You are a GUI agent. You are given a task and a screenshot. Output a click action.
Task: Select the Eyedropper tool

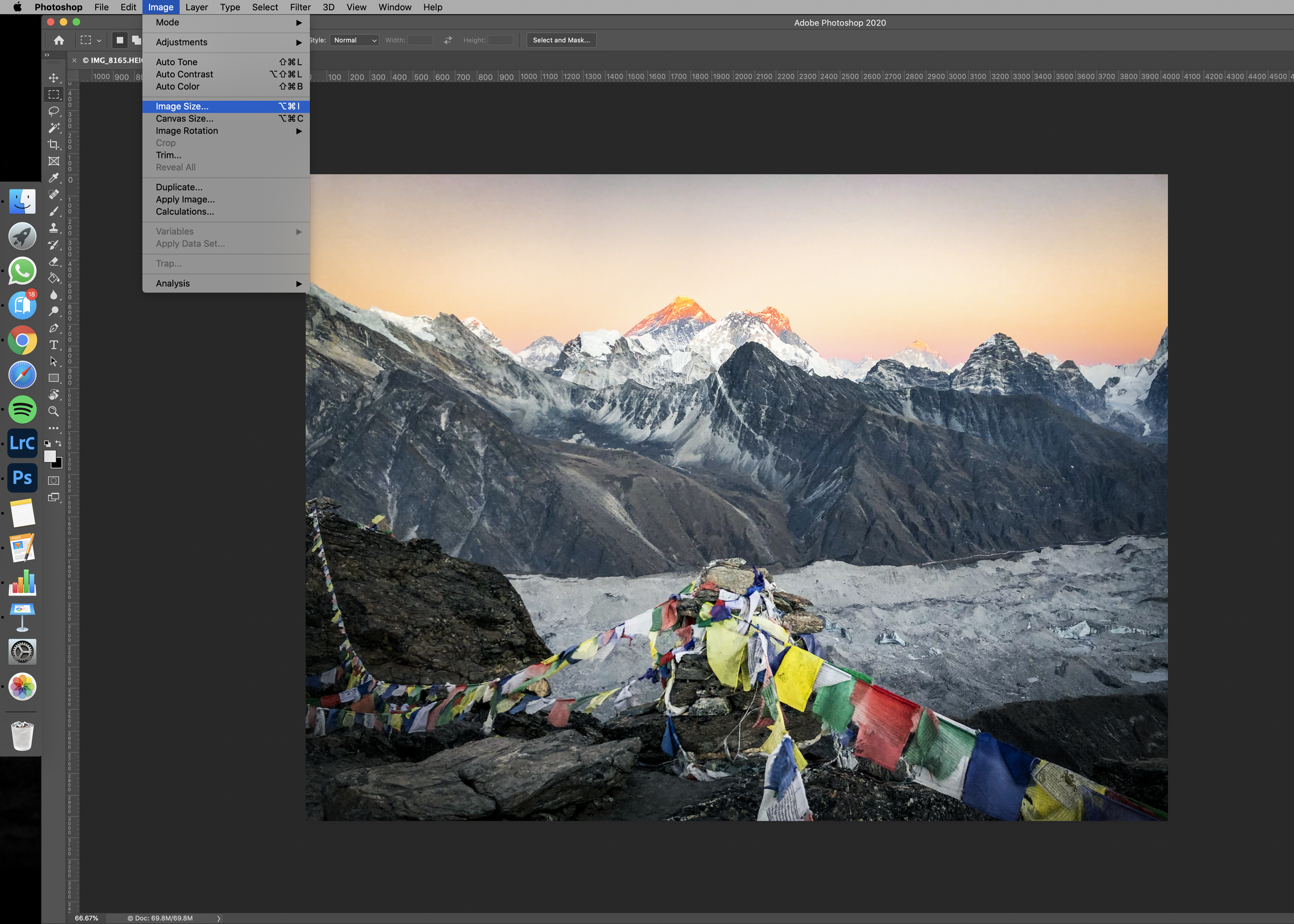click(x=54, y=178)
